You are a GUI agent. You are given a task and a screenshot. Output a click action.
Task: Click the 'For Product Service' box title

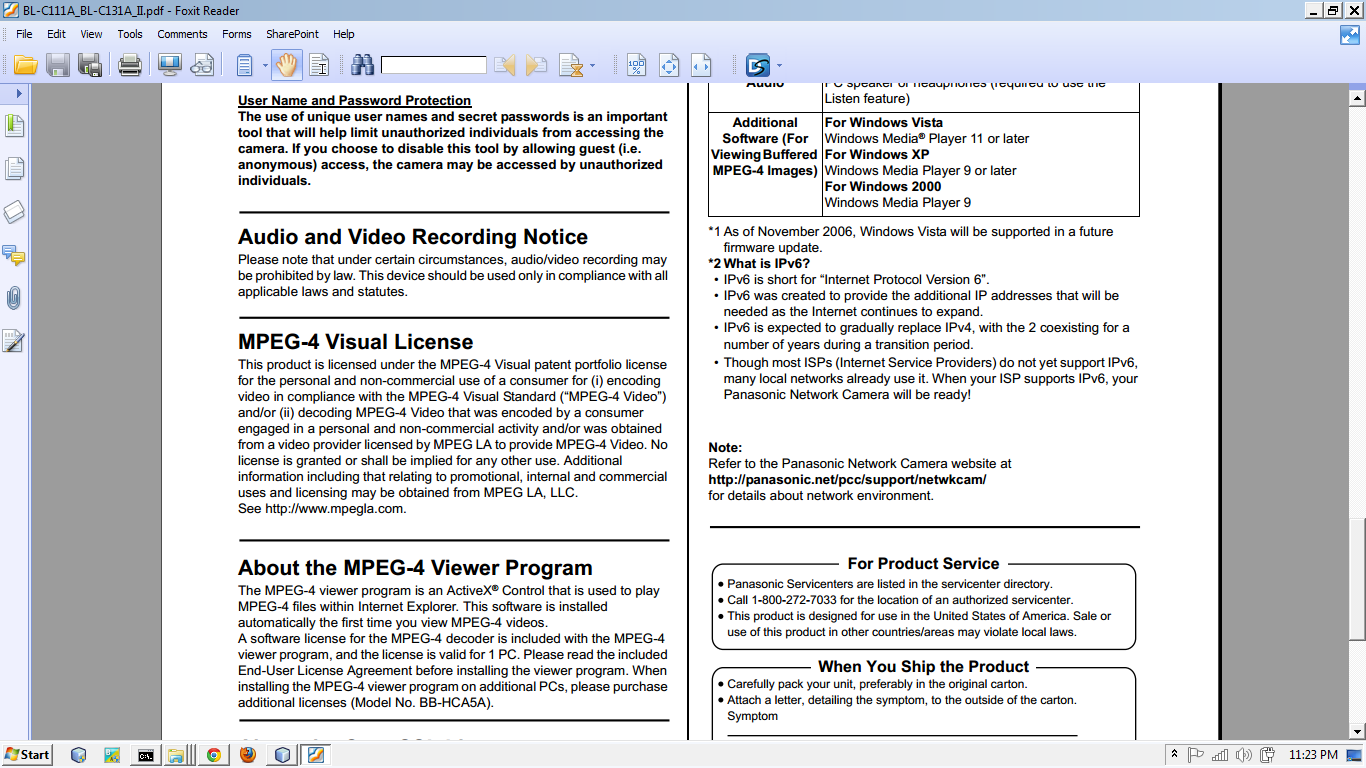923,564
